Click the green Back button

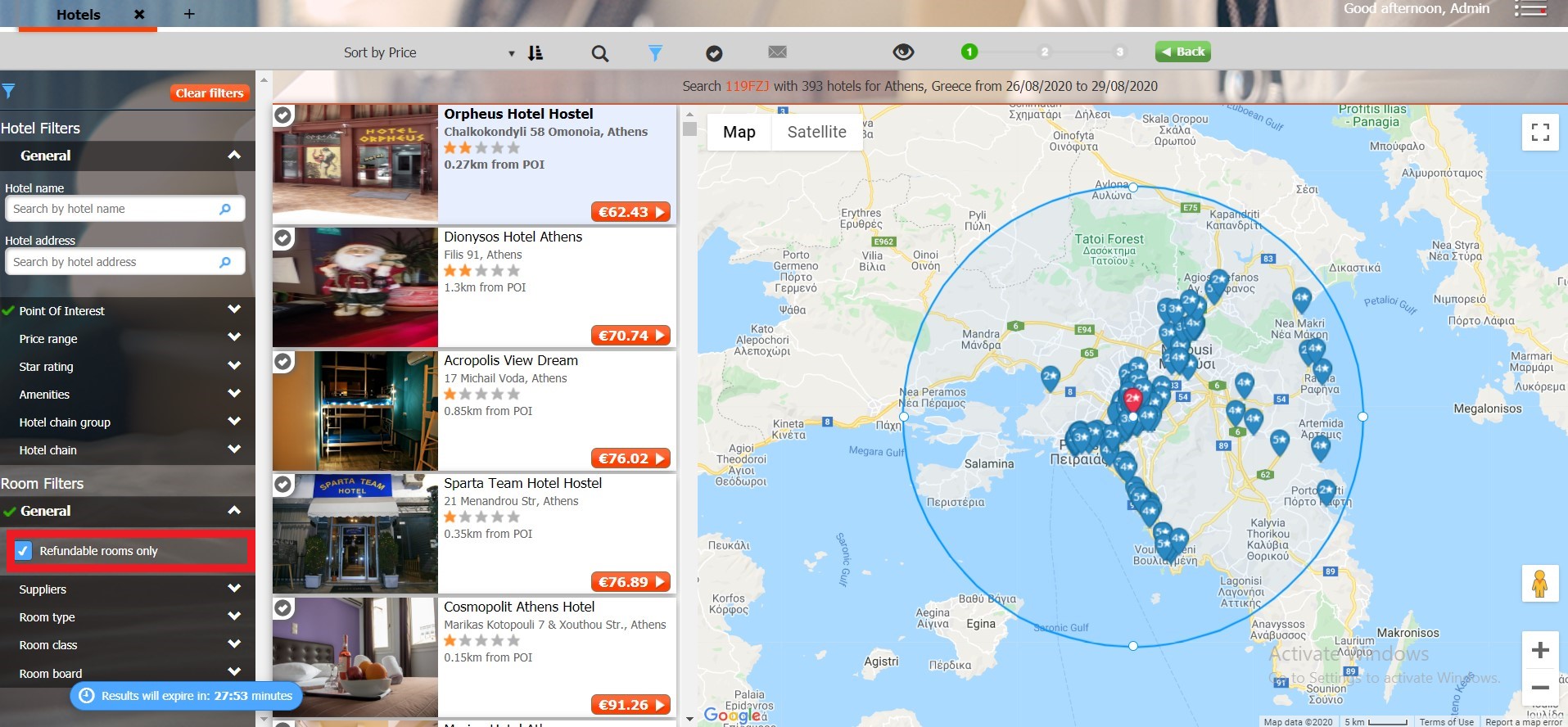coord(1183,52)
